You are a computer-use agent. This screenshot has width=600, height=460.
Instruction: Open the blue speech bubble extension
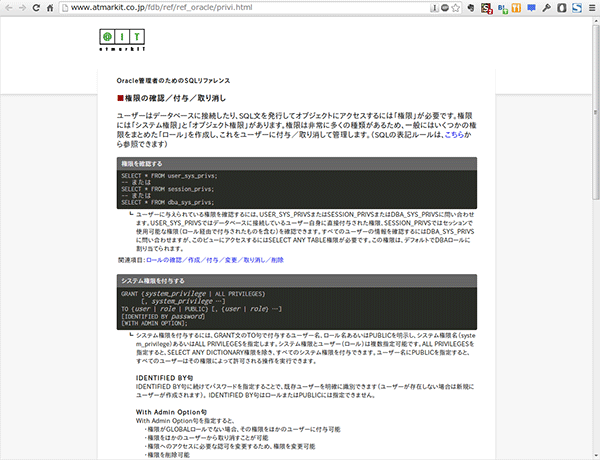point(531,8)
